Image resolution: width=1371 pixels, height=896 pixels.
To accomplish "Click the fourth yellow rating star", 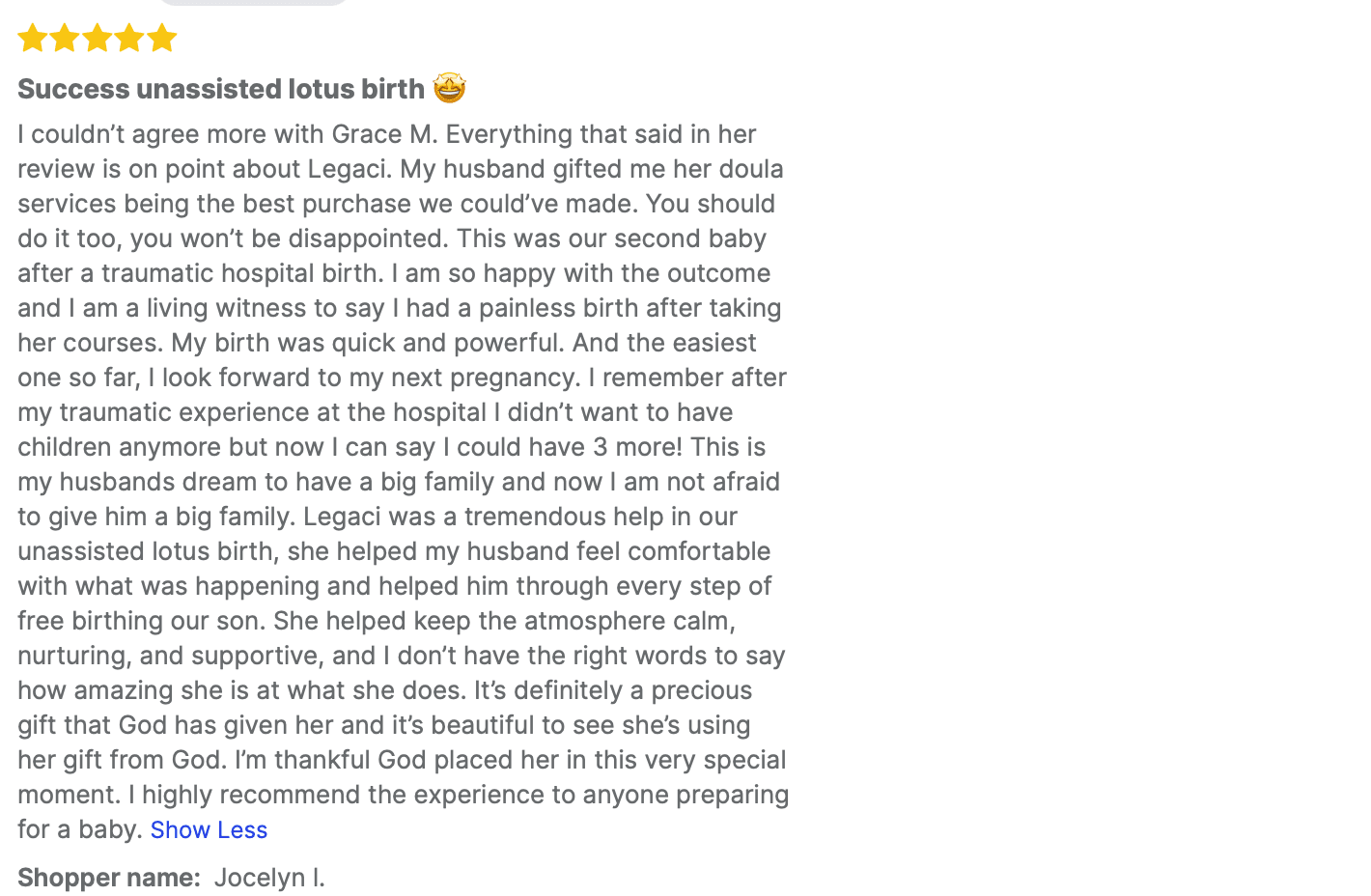I will point(129,39).
